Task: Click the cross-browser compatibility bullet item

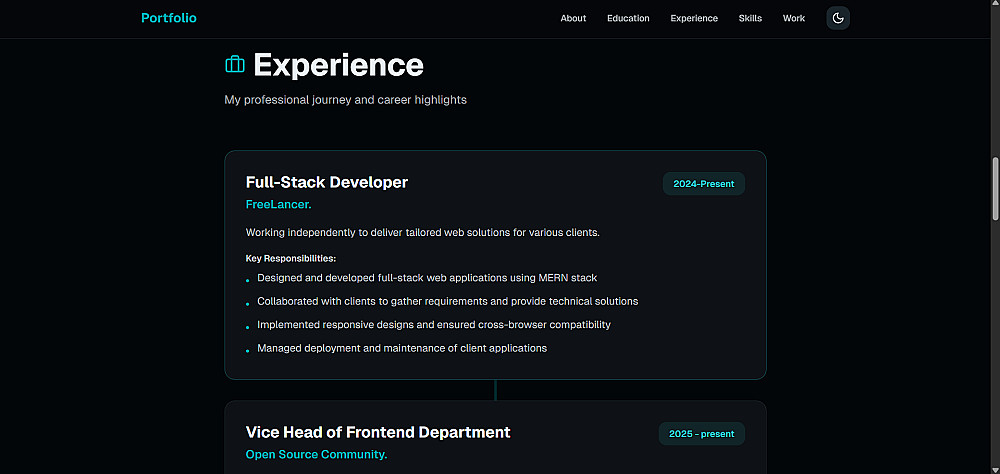Action: click(434, 324)
